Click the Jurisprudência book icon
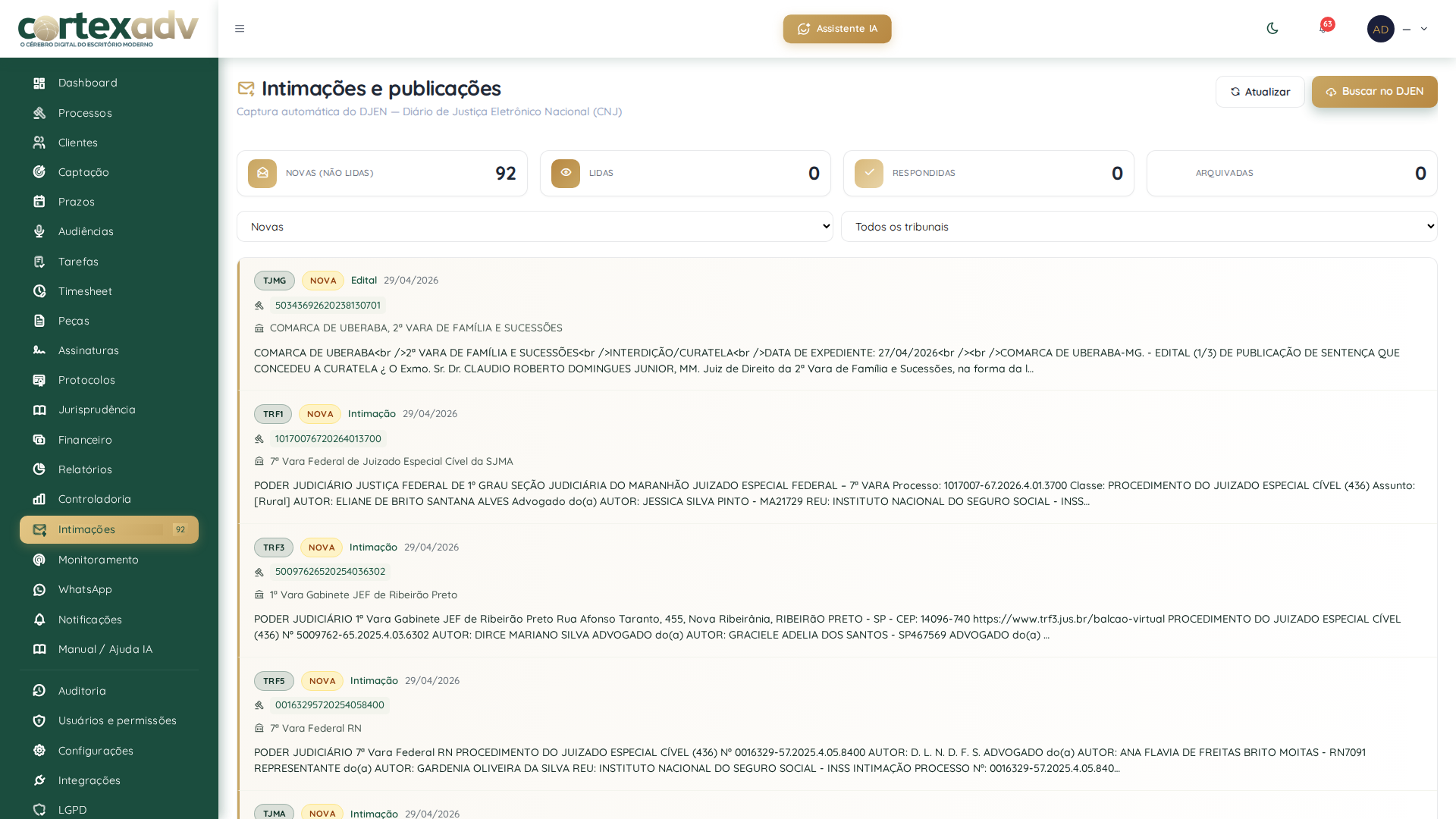This screenshot has width=1456, height=819. pos(39,409)
